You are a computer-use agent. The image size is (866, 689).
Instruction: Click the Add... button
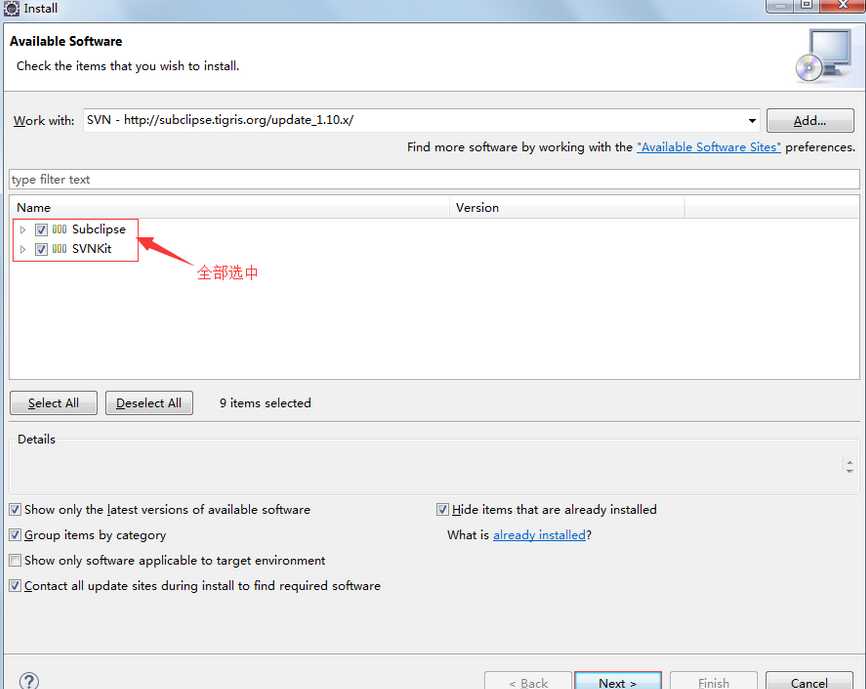(x=810, y=120)
